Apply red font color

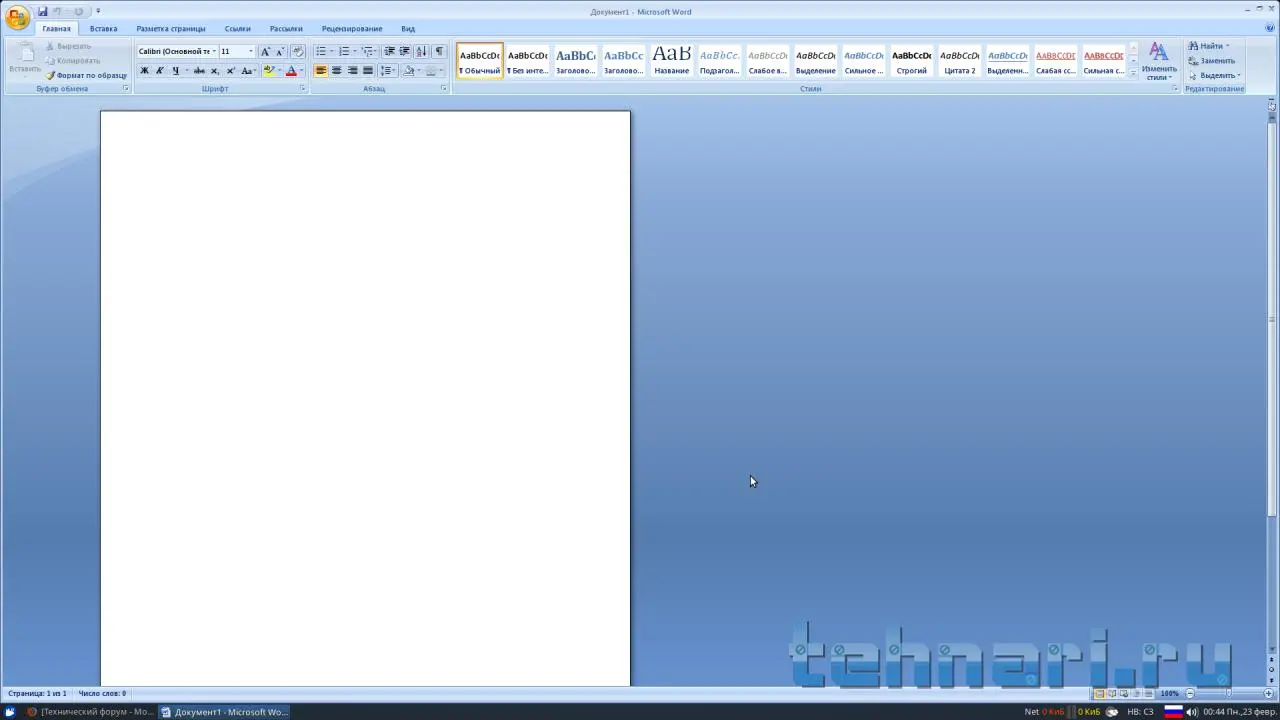pos(291,71)
